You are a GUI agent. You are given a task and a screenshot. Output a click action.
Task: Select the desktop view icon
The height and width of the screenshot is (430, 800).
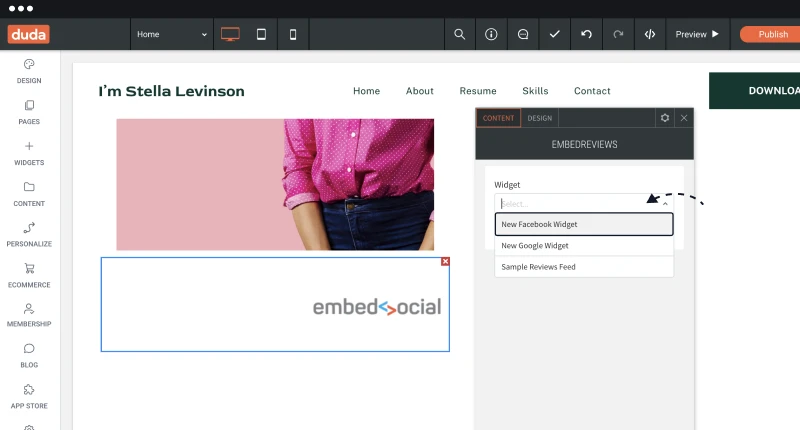click(x=230, y=34)
